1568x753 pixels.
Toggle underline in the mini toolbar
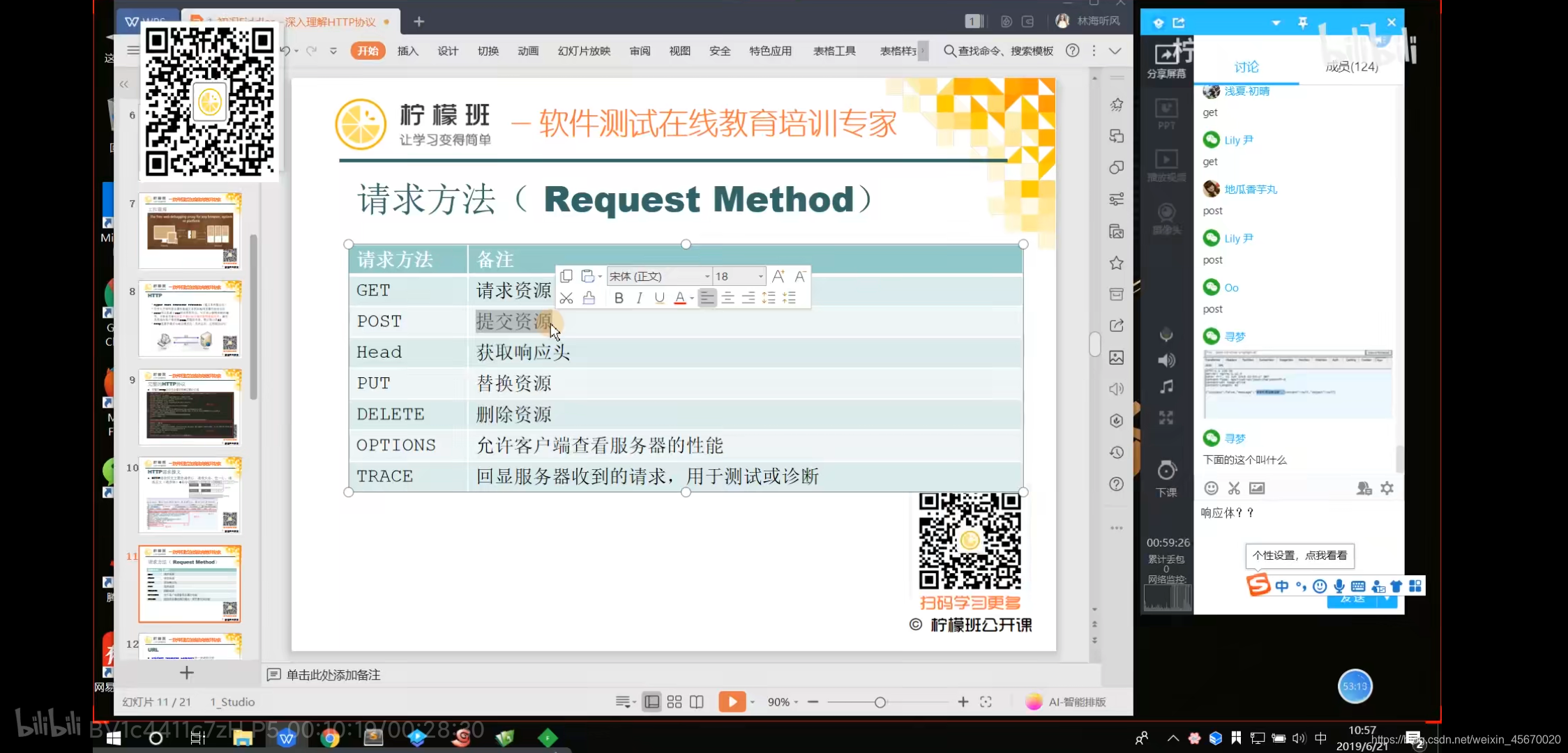click(659, 298)
